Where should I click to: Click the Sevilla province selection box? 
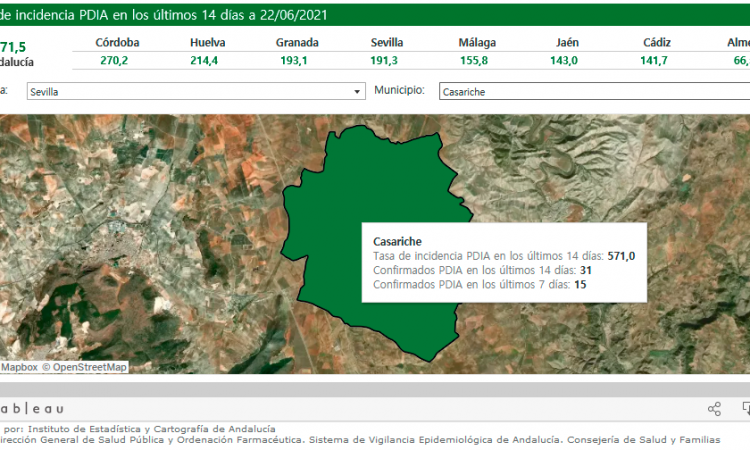[190, 92]
